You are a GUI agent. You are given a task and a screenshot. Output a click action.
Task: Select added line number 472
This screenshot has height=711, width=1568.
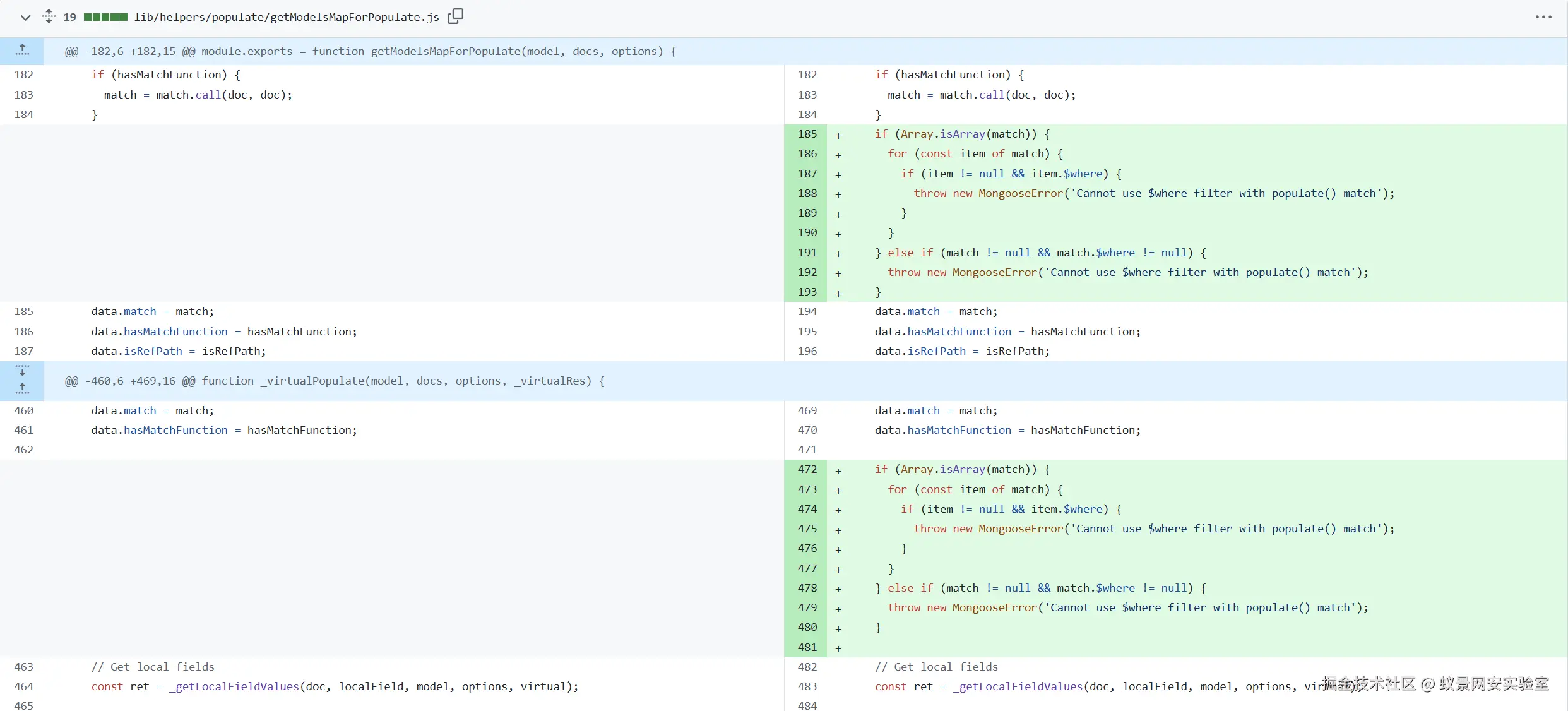[807, 469]
